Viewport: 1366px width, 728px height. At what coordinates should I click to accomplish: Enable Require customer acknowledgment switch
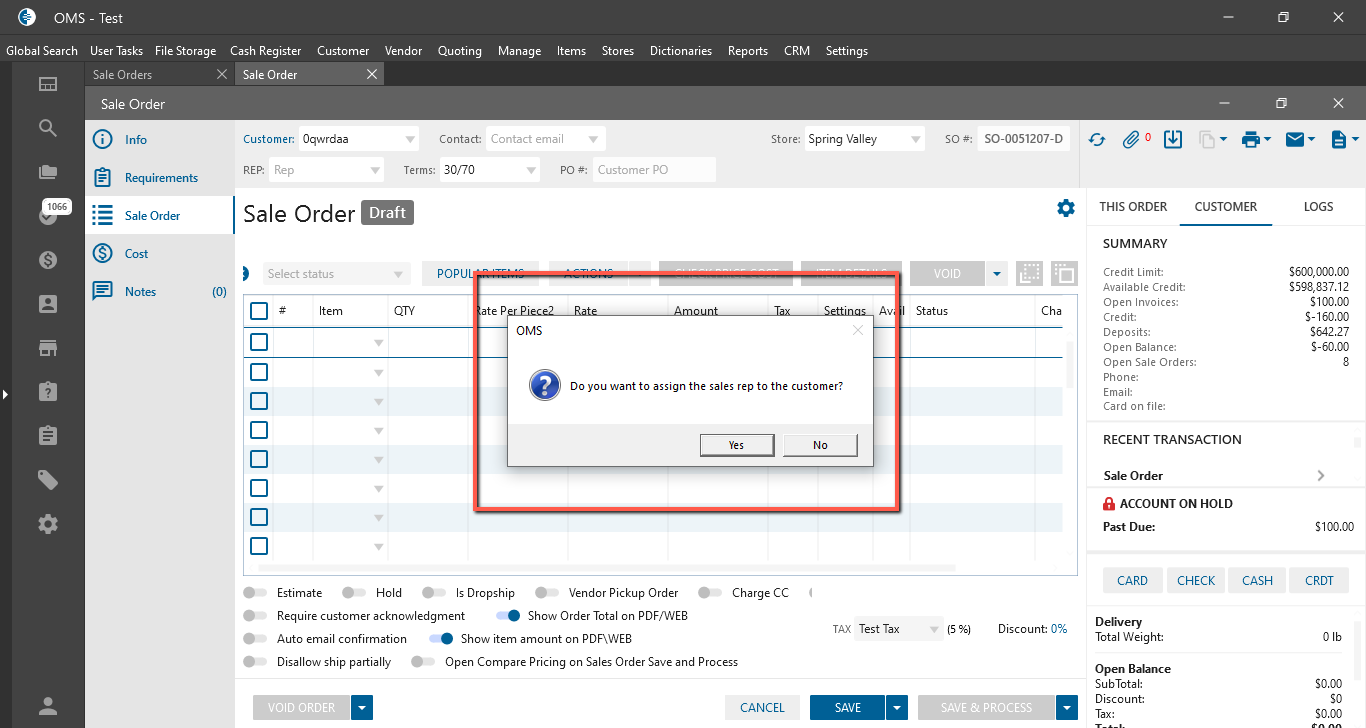256,616
